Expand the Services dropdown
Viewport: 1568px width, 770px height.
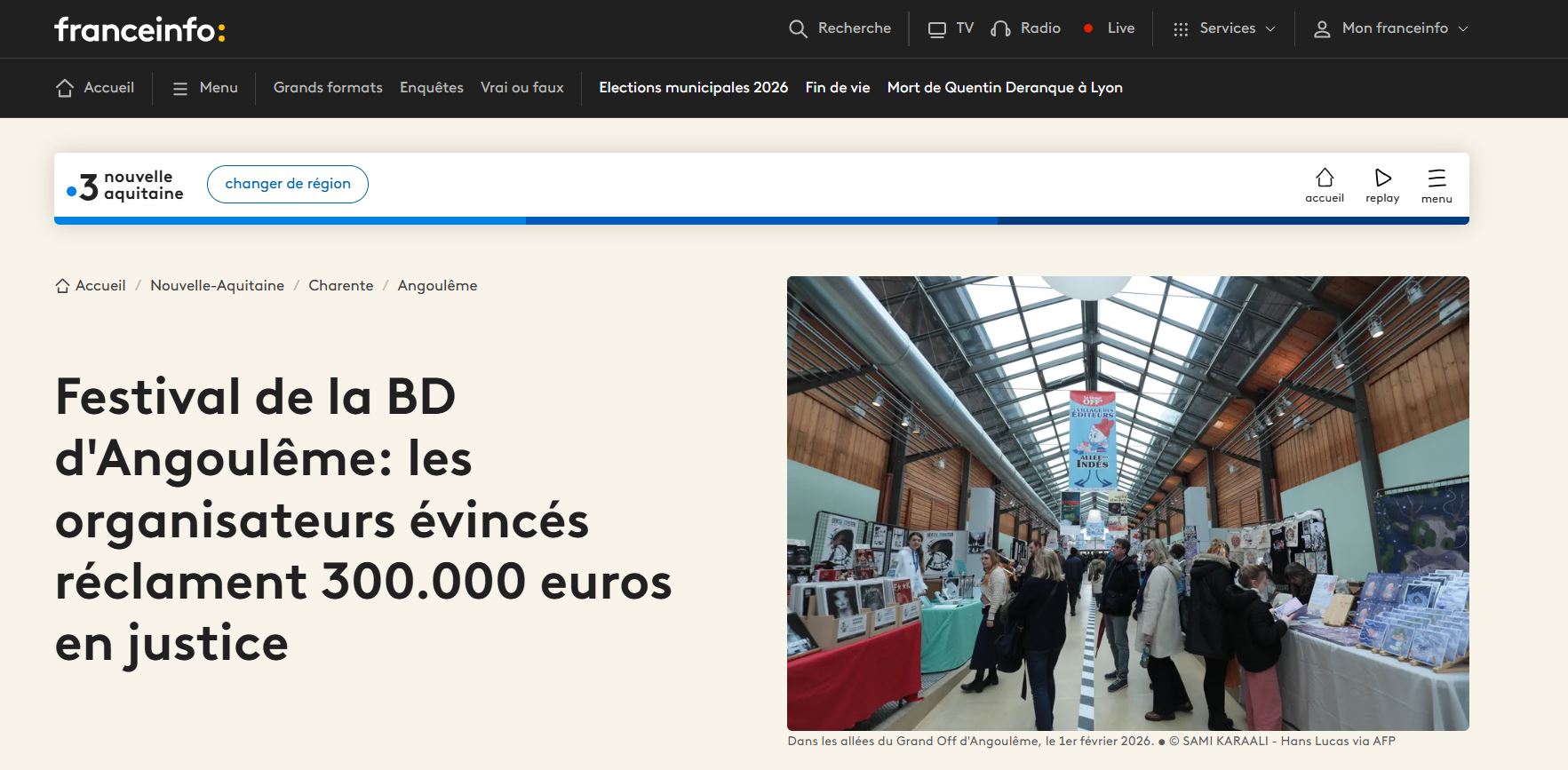[1224, 28]
